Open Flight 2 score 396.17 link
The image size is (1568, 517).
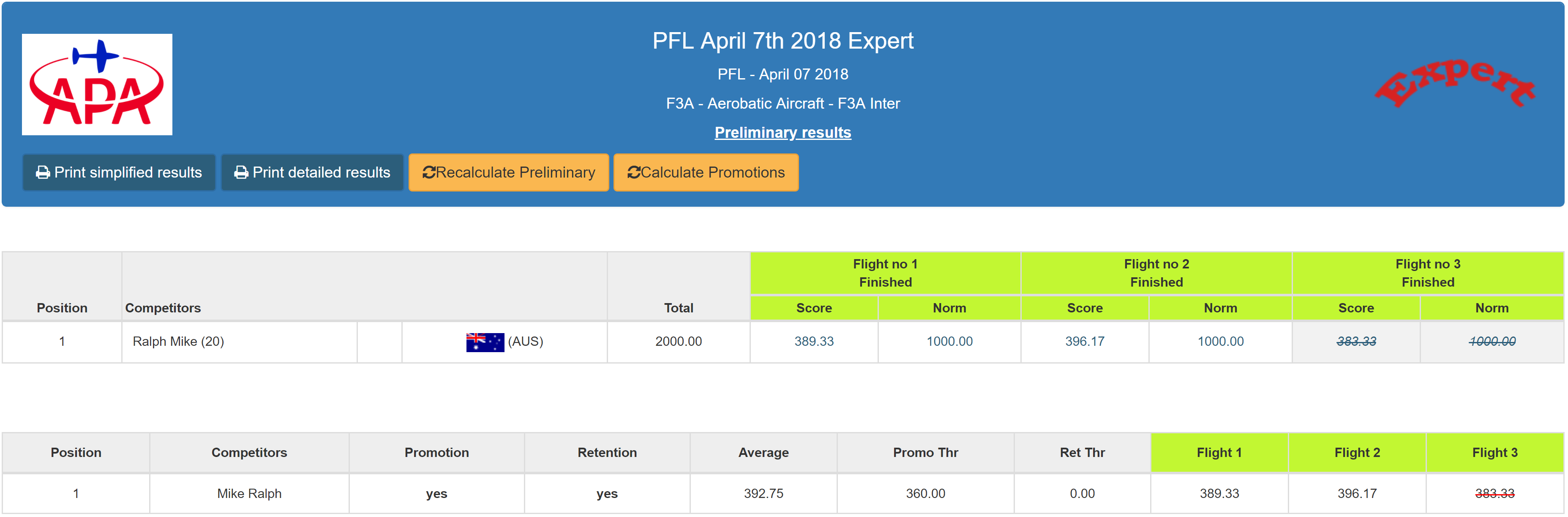point(1084,342)
